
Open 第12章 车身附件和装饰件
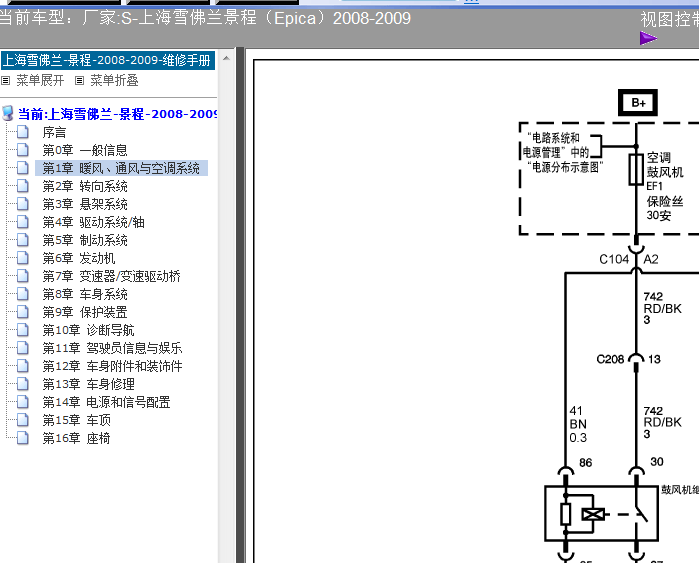pyautogui.click(x=112, y=366)
